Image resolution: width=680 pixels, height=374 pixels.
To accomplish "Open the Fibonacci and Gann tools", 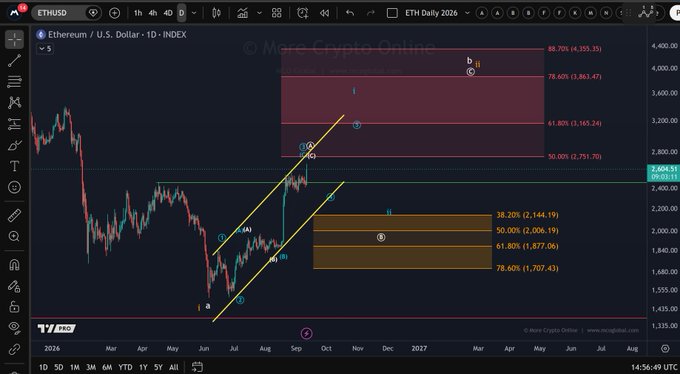I will [x=14, y=81].
